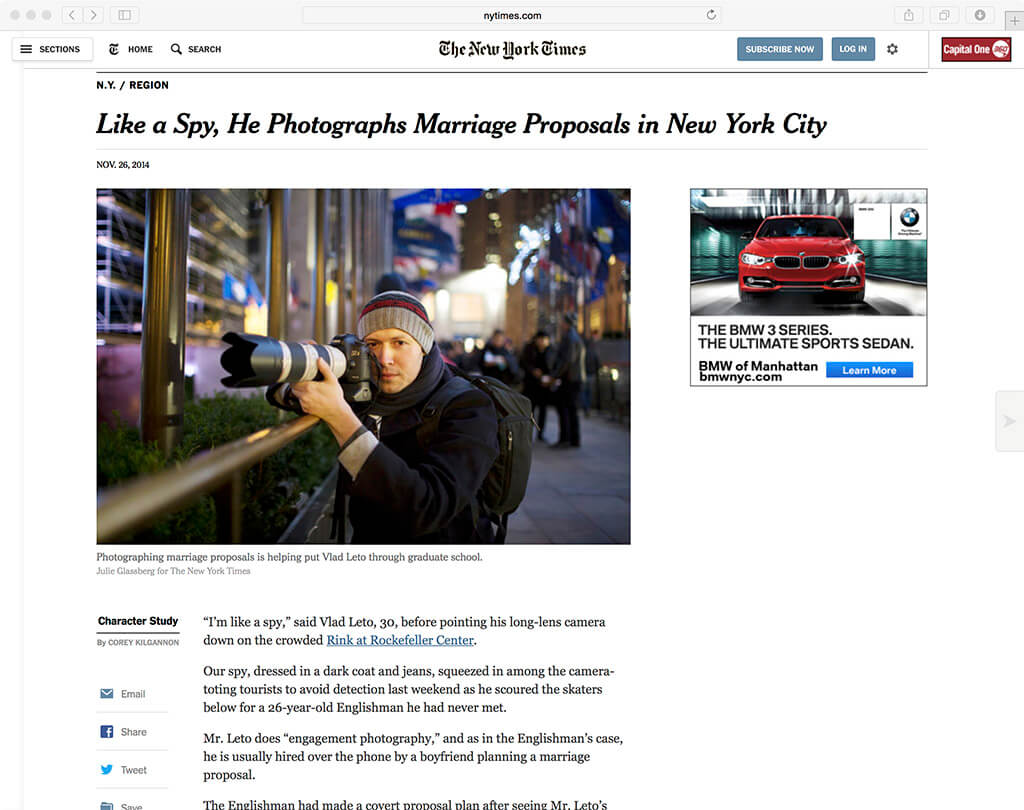This screenshot has width=1024, height=810.
Task: Add a new tab with plus
Action: click(x=1014, y=20)
